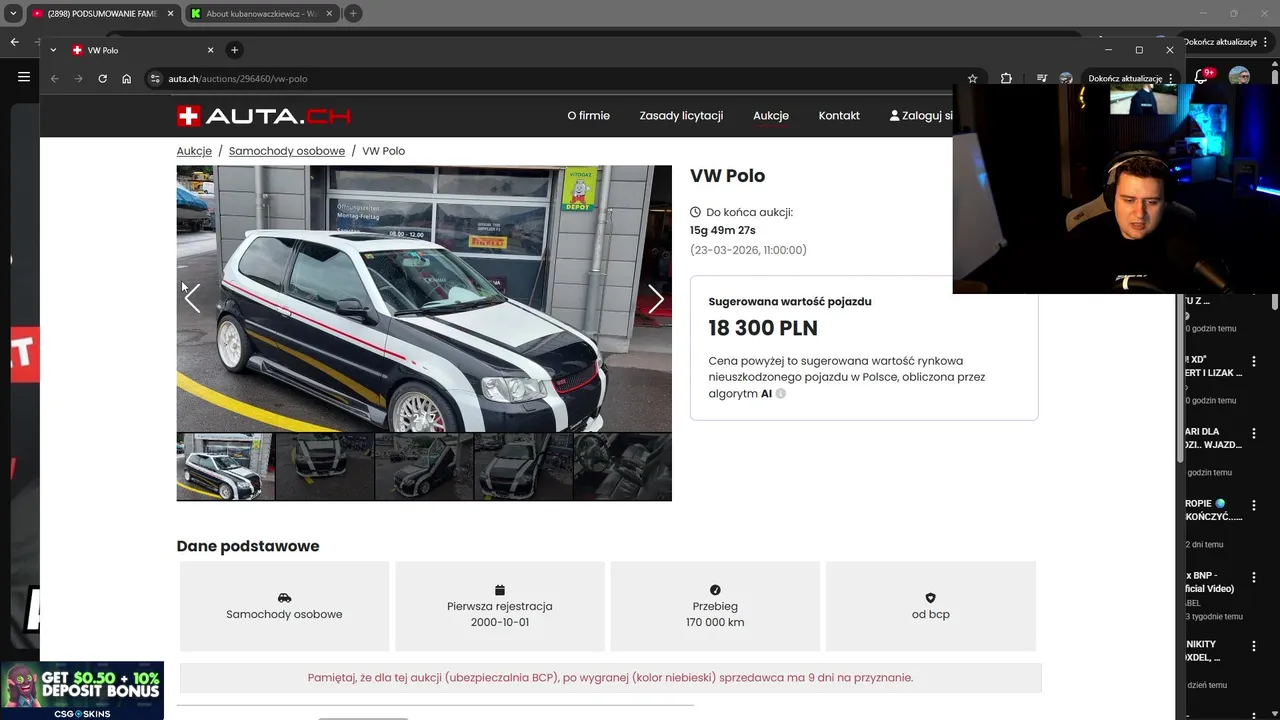This screenshot has width=1280, height=720.
Task: Click the Aukcje breadcrumb link
Action: (x=194, y=151)
